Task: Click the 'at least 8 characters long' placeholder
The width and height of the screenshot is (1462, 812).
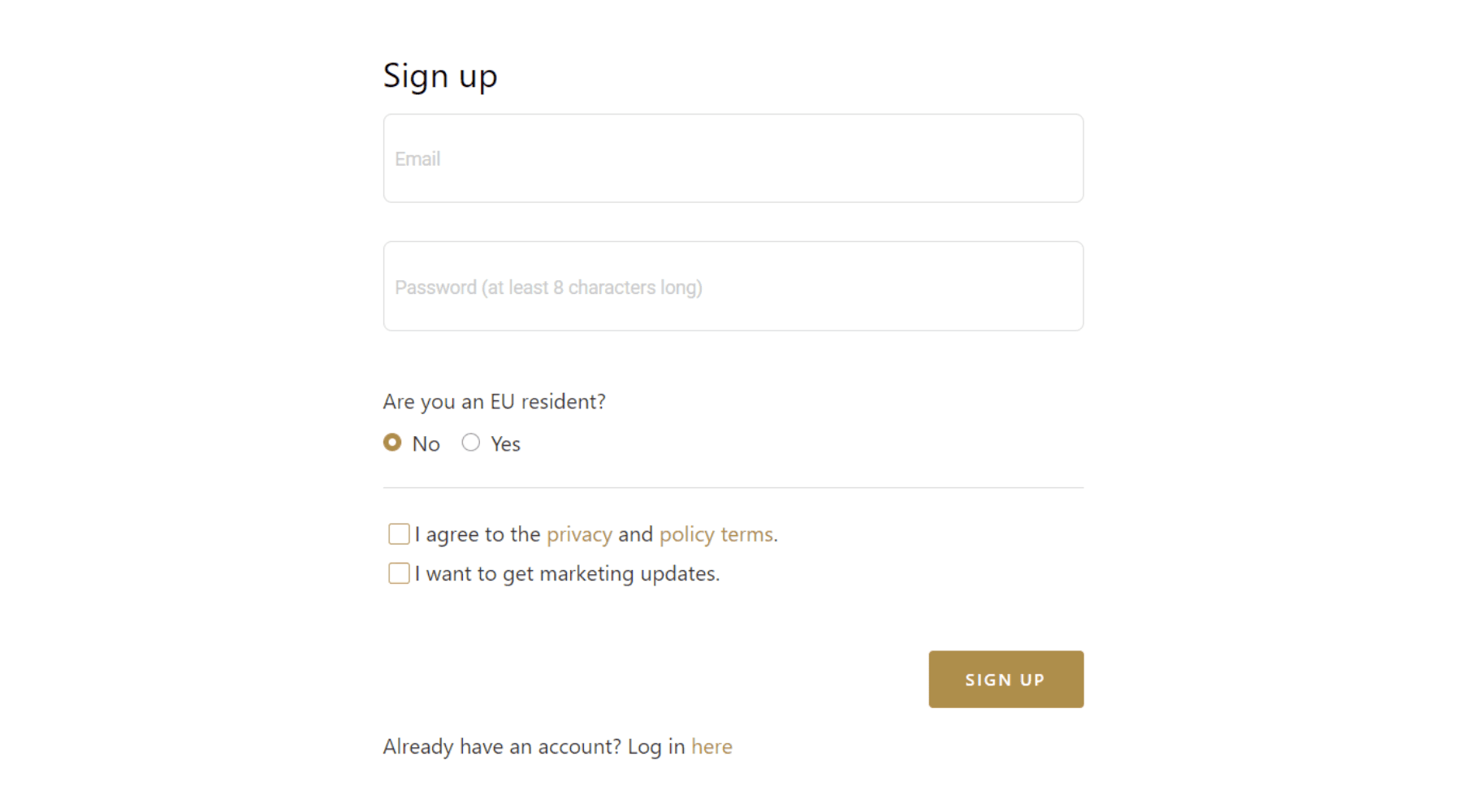Action: tap(593, 287)
